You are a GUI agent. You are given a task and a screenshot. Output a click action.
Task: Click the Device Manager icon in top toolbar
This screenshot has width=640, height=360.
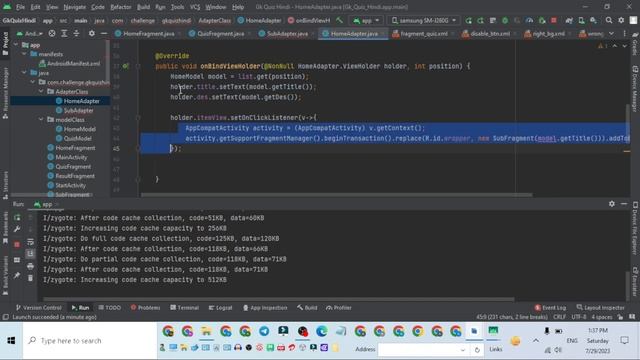tap(581, 20)
